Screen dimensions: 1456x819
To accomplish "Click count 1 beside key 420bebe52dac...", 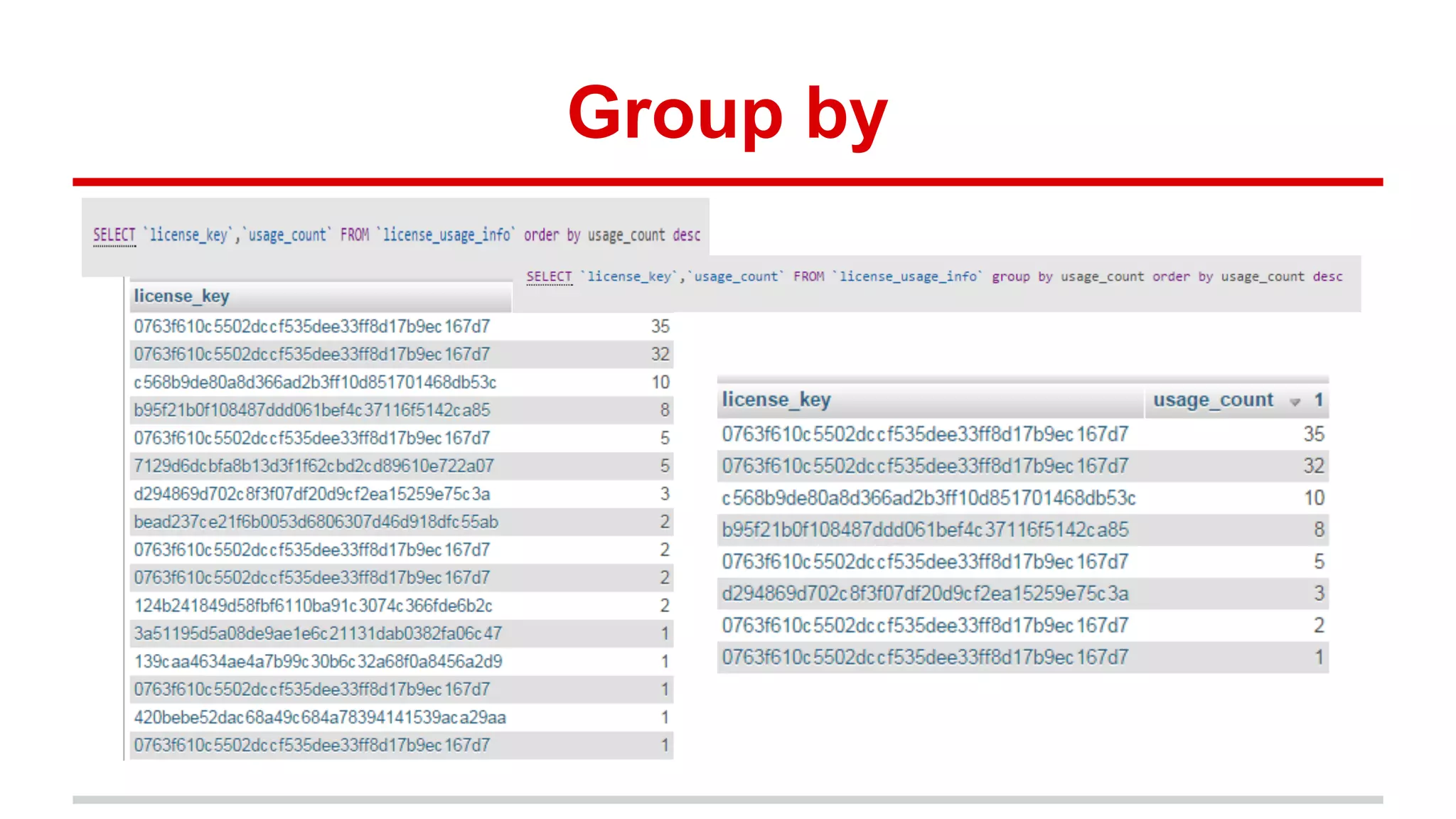I will (x=665, y=717).
